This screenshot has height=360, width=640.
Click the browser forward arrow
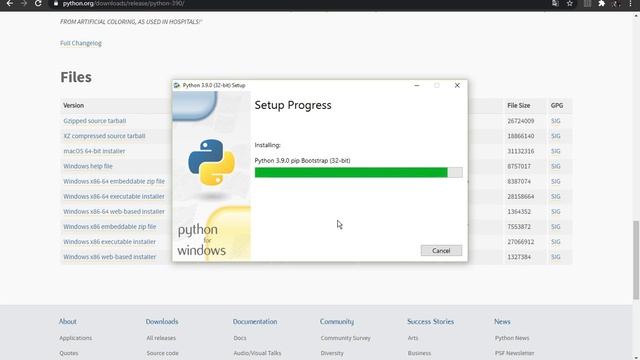tap(24, 3)
